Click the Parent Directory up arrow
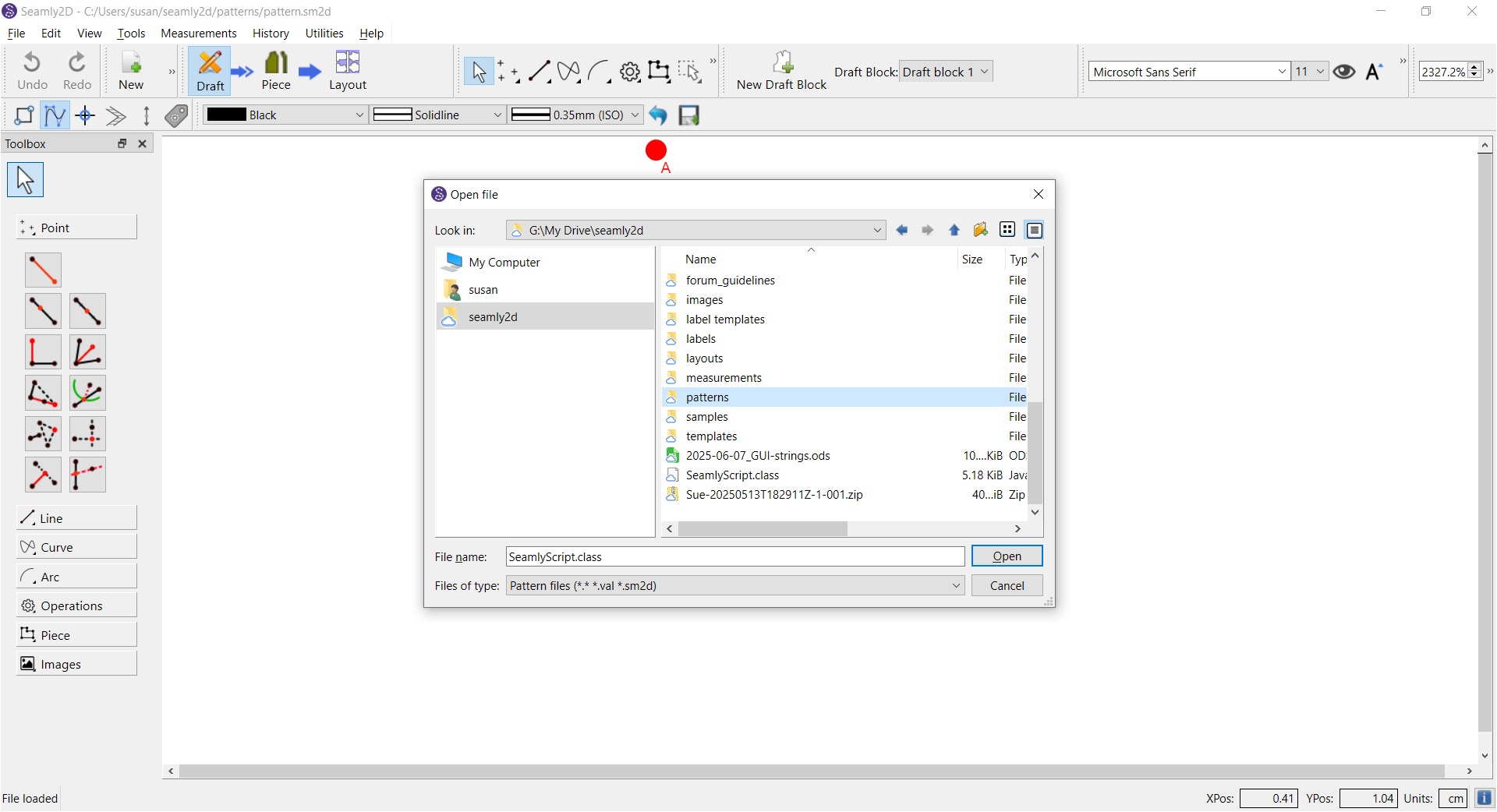The image size is (1497, 812). (954, 230)
